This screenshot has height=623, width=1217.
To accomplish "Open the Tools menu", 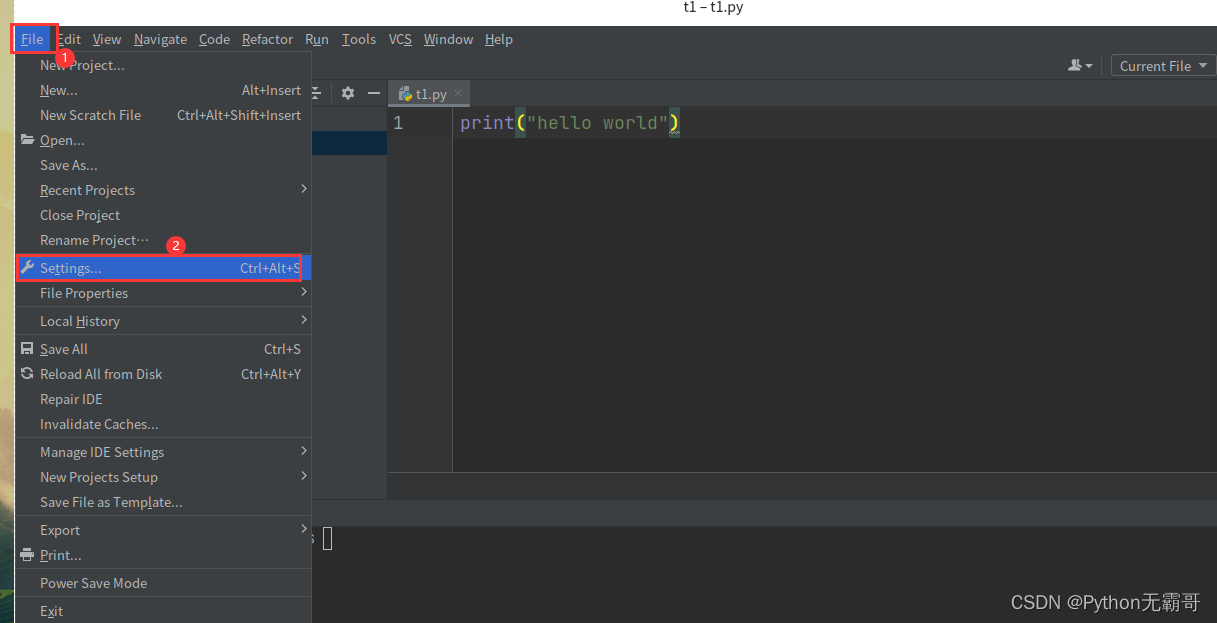I will (359, 39).
